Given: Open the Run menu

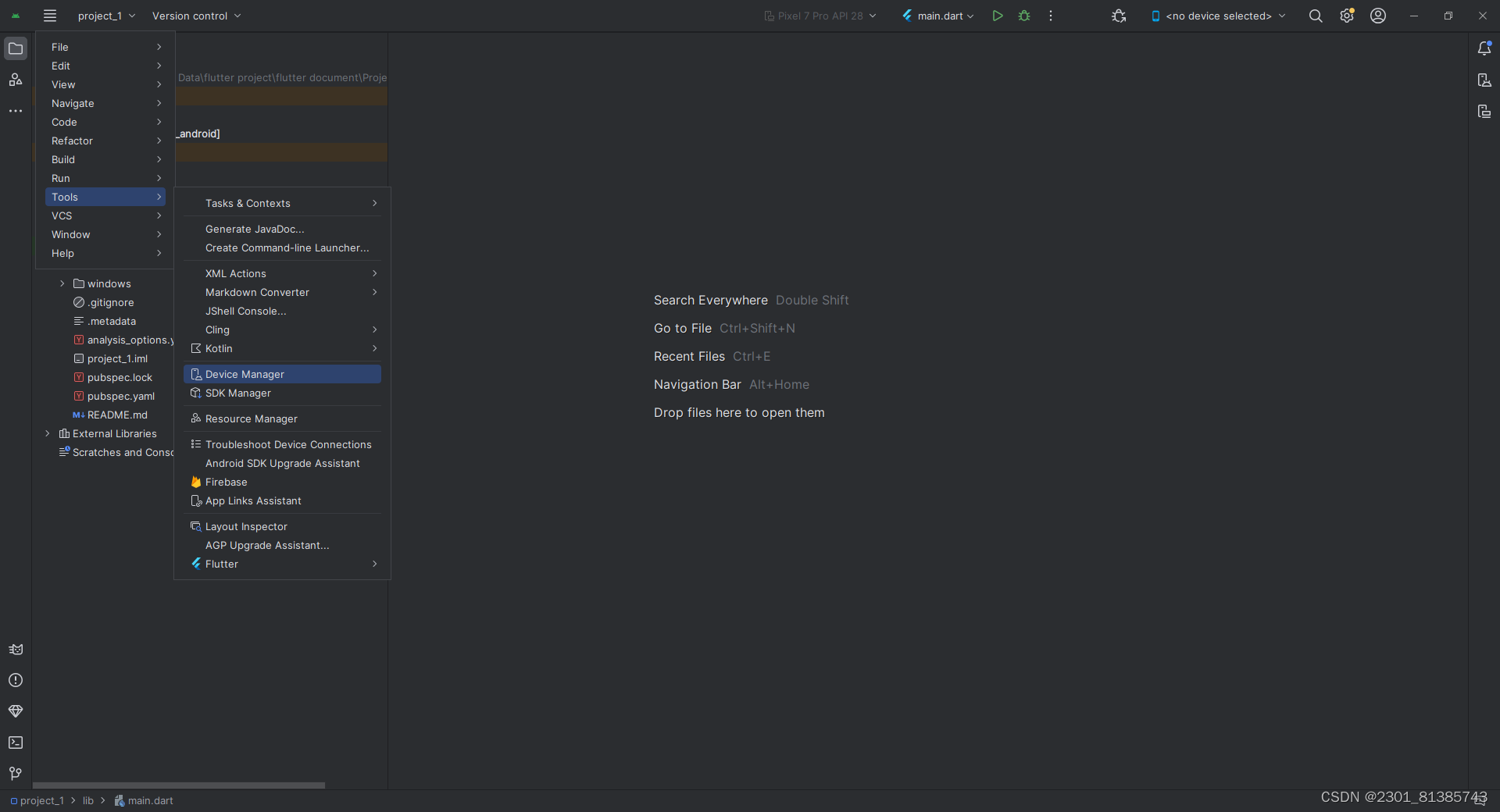Looking at the screenshot, I should 105,178.
